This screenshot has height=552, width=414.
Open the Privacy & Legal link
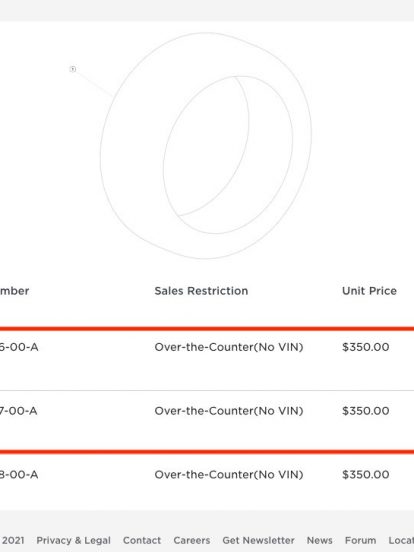[73, 540]
